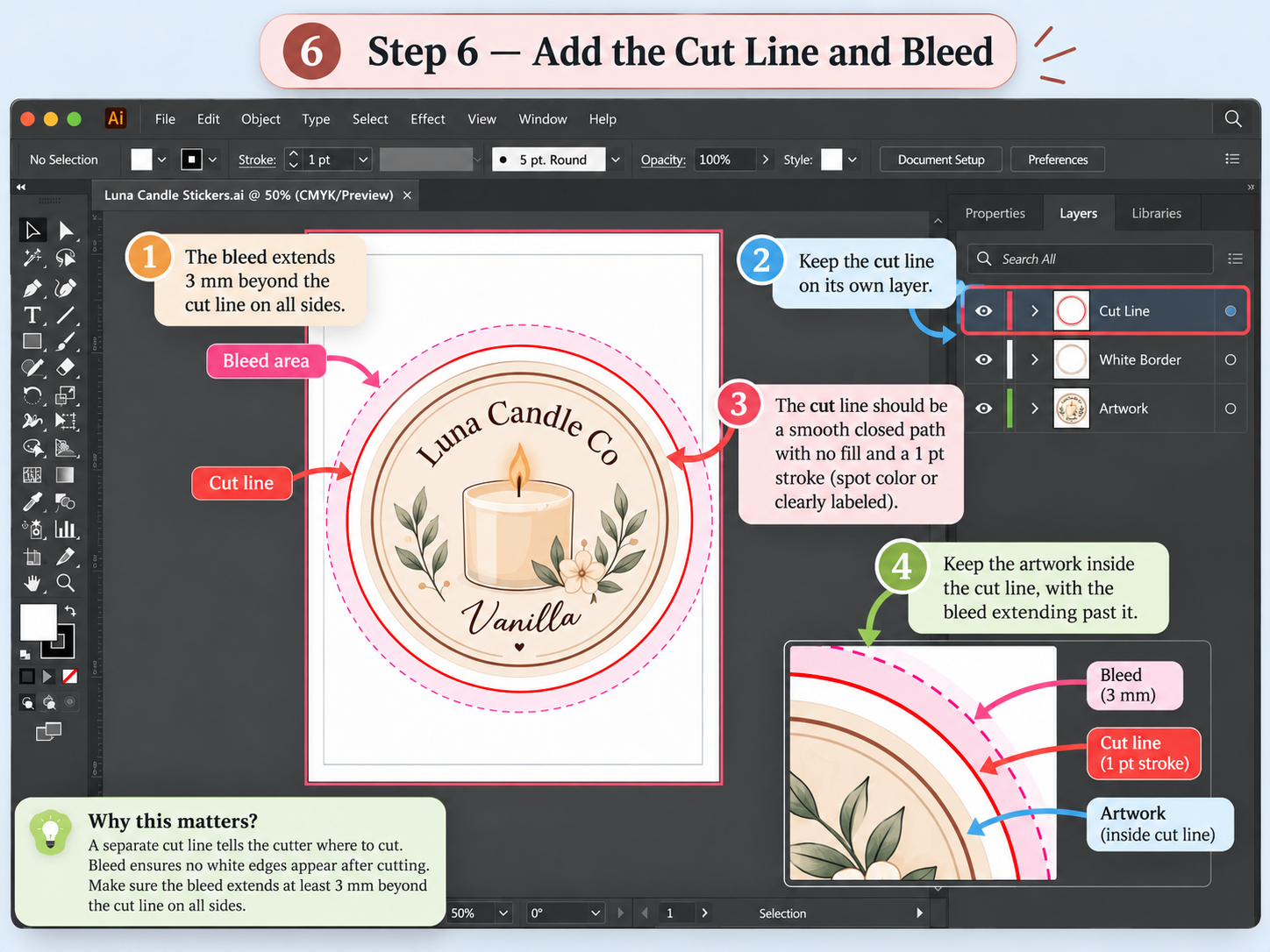Select the Type tool
This screenshot has width=1270, height=952.
point(32,315)
